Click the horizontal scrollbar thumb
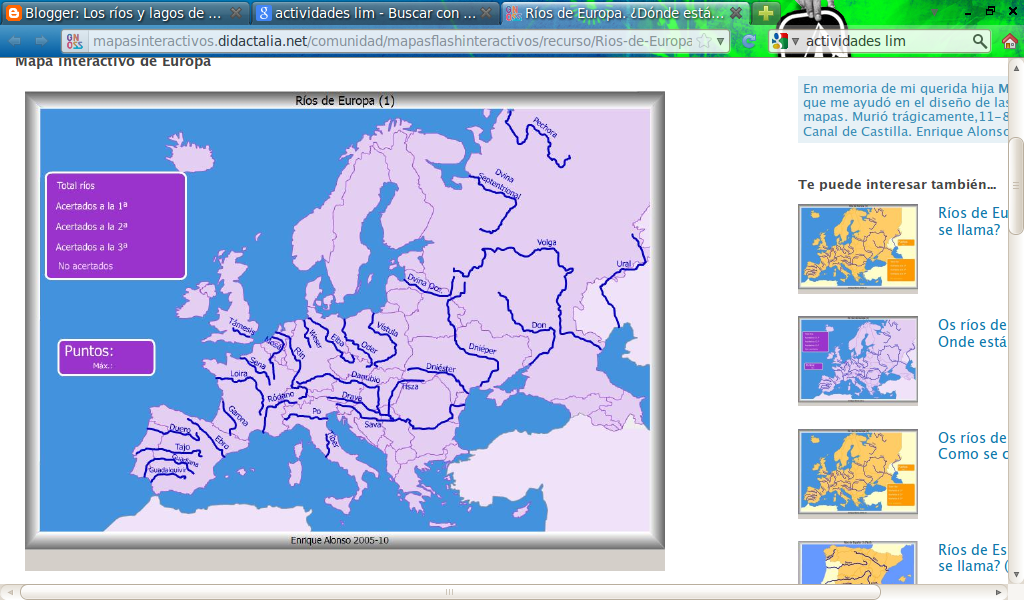This screenshot has width=1024, height=600. tap(449, 592)
